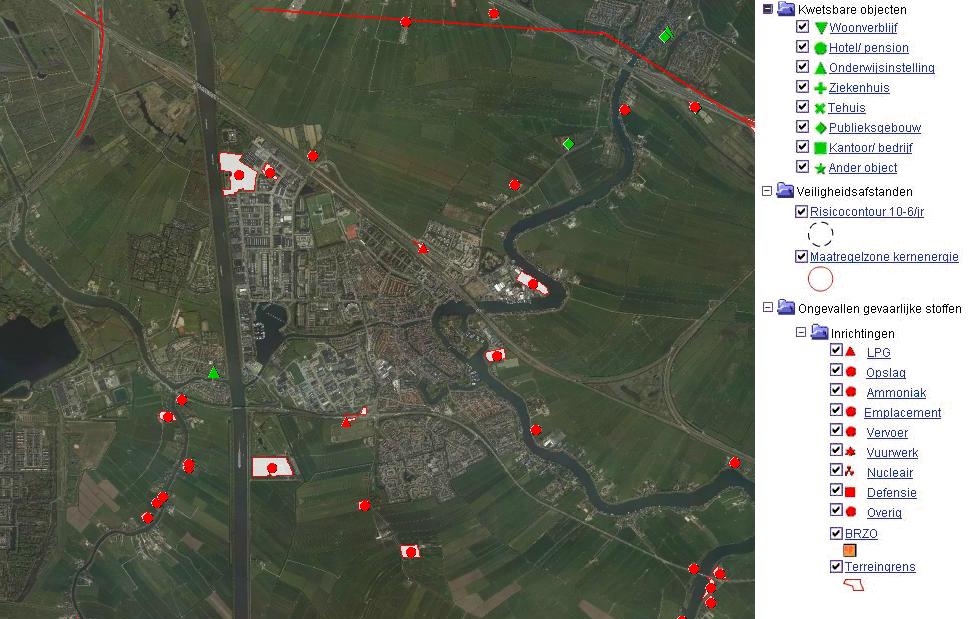Image resolution: width=975 pixels, height=619 pixels.
Task: Click the red square Defensie symbol
Action: [850, 491]
